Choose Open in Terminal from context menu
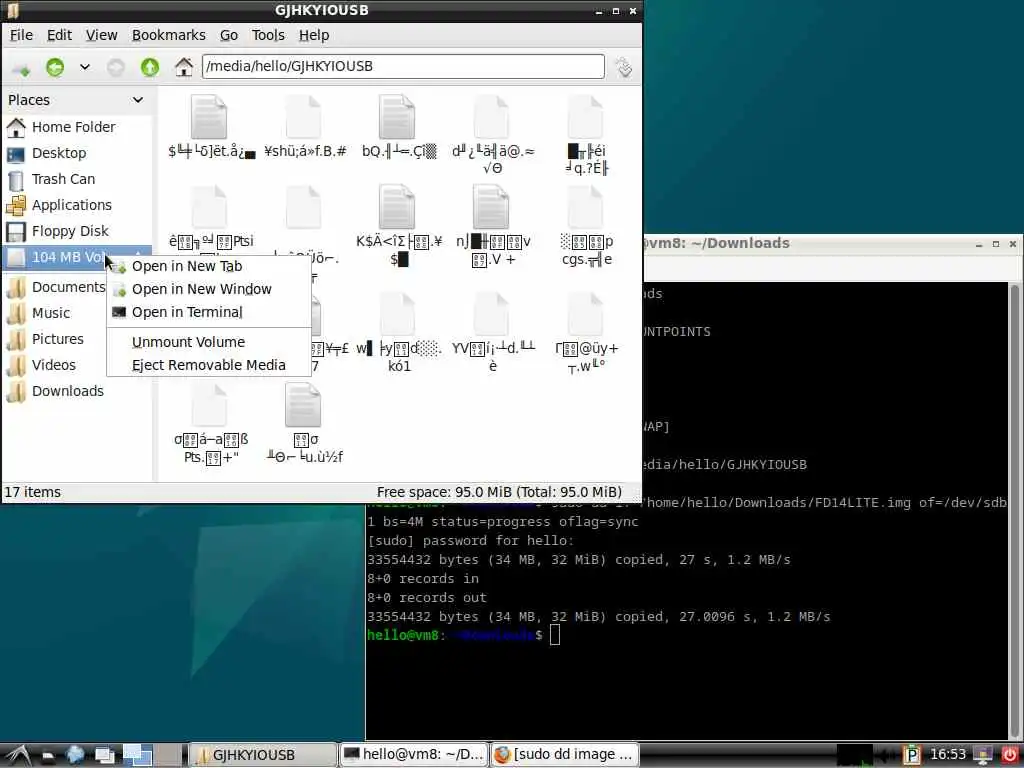Screen dimensions: 1024x768 point(209,312)
